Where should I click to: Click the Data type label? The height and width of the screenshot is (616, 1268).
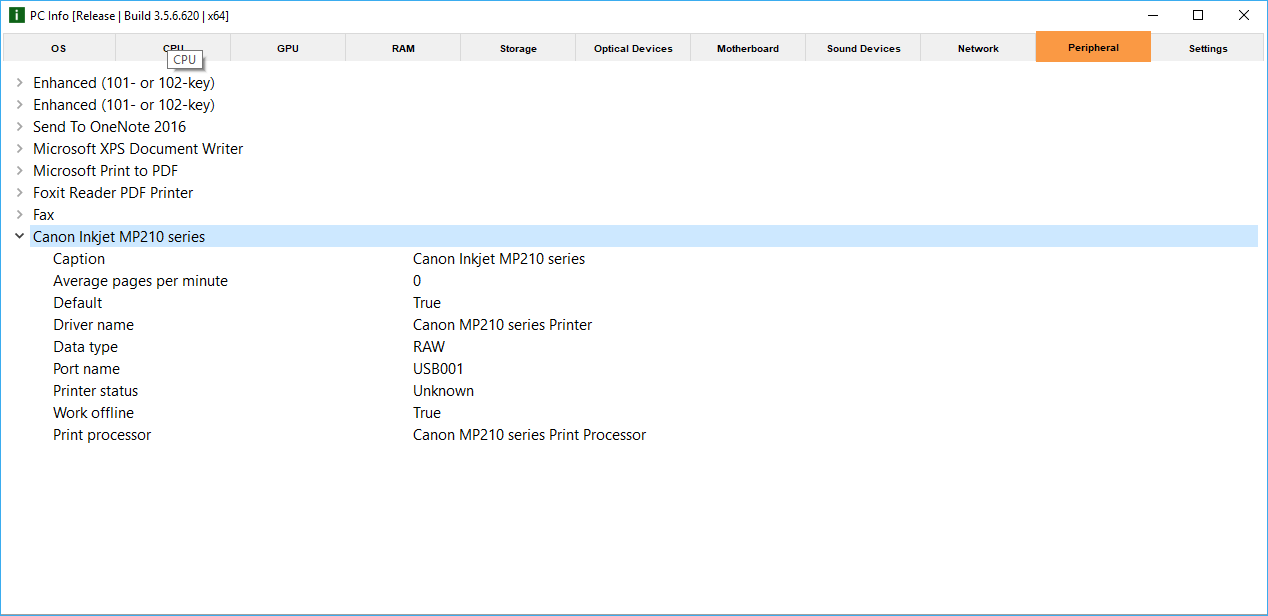coord(85,347)
